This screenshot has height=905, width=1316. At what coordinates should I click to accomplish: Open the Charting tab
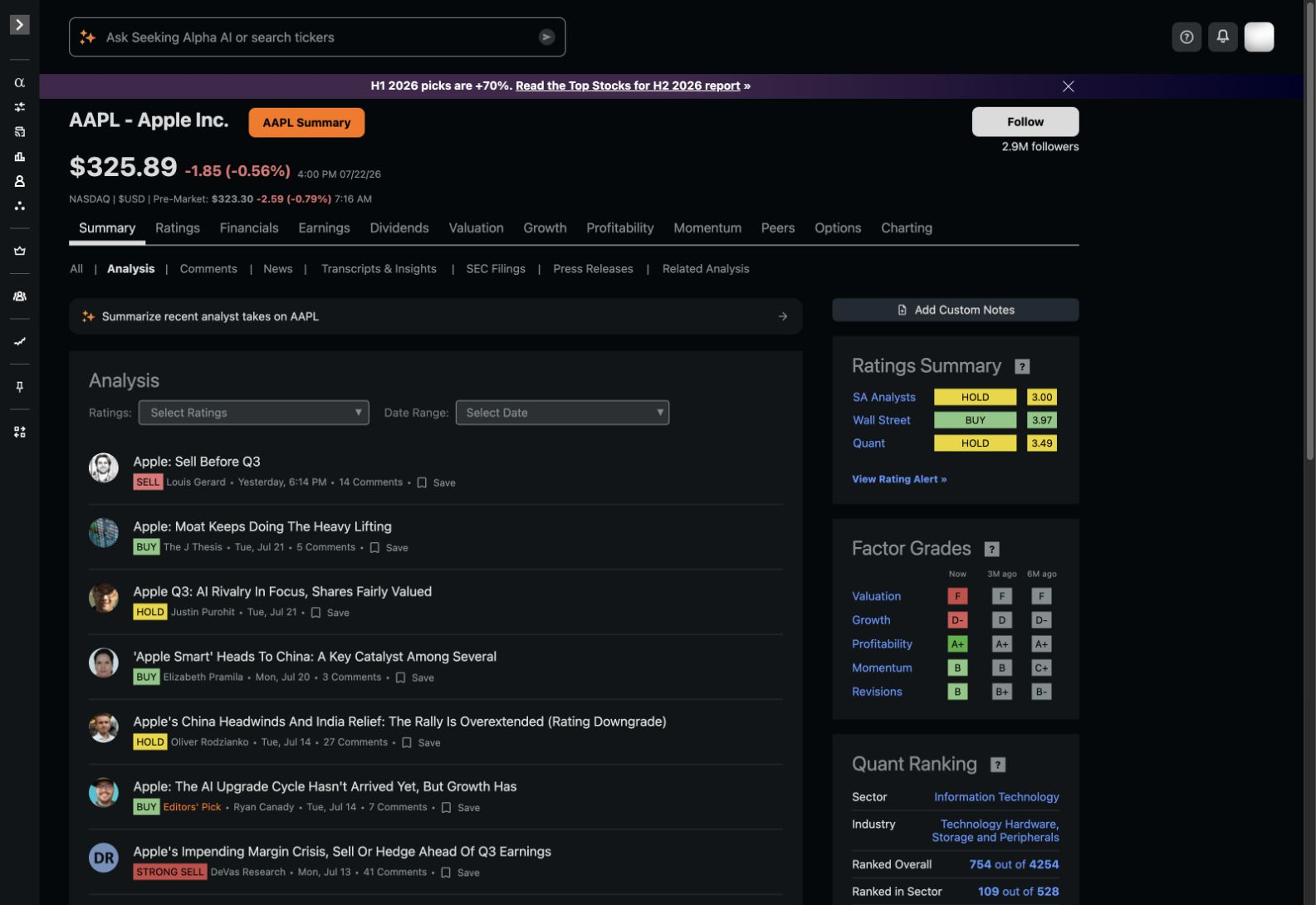(x=906, y=228)
